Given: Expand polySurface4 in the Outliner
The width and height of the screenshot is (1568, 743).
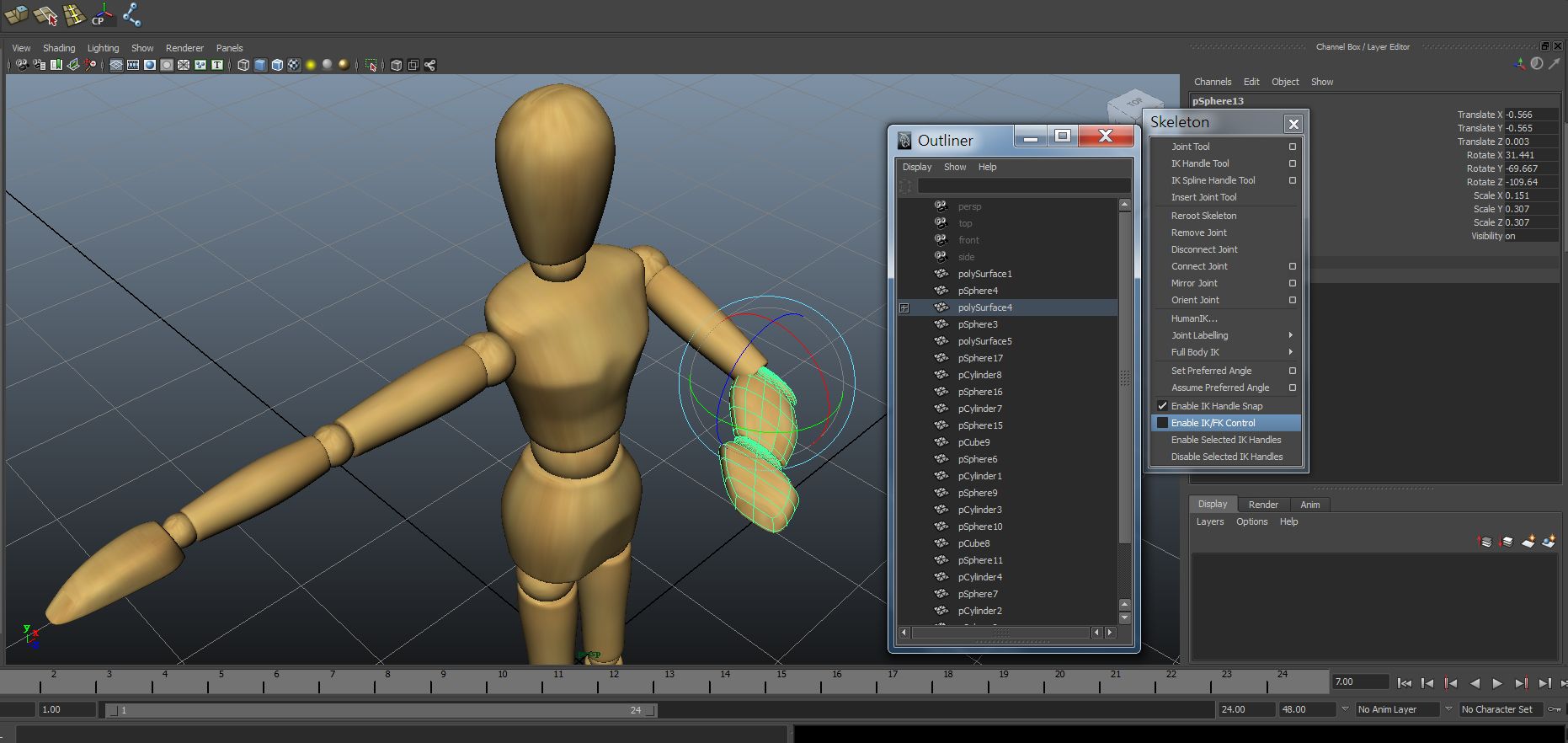Looking at the screenshot, I should [904, 307].
